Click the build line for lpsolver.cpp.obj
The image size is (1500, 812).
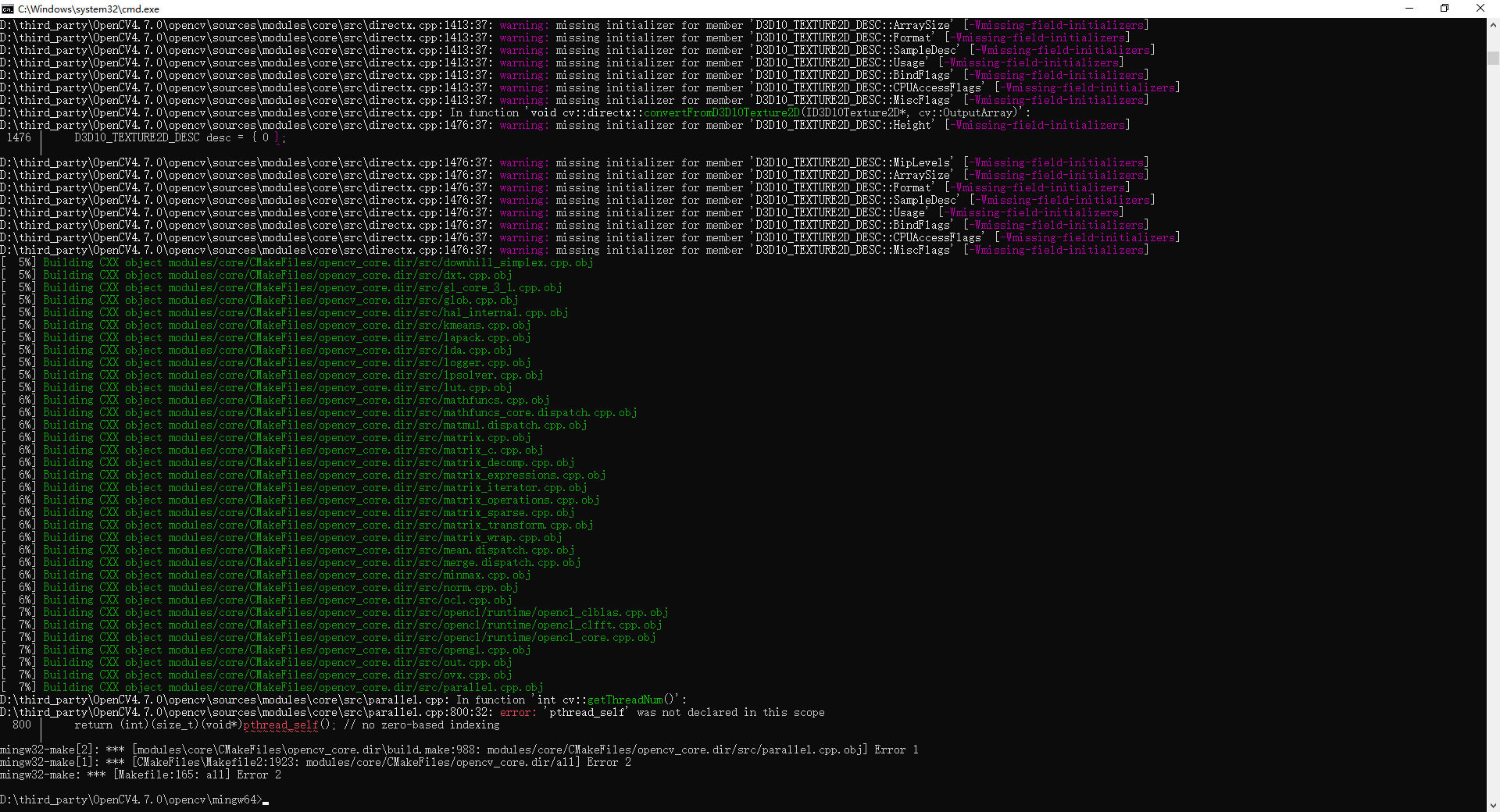point(272,375)
